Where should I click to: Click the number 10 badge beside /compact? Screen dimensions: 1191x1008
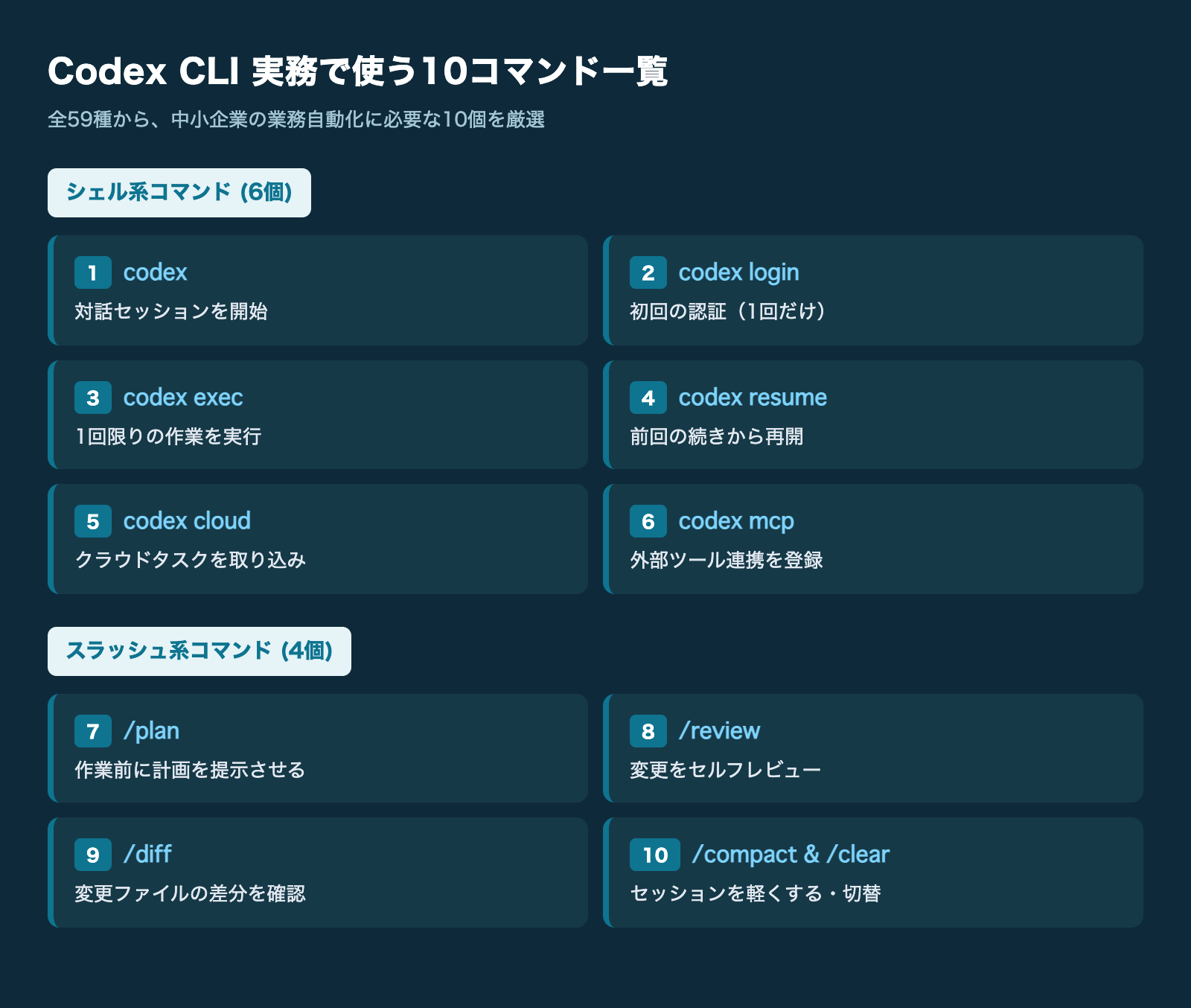point(655,855)
